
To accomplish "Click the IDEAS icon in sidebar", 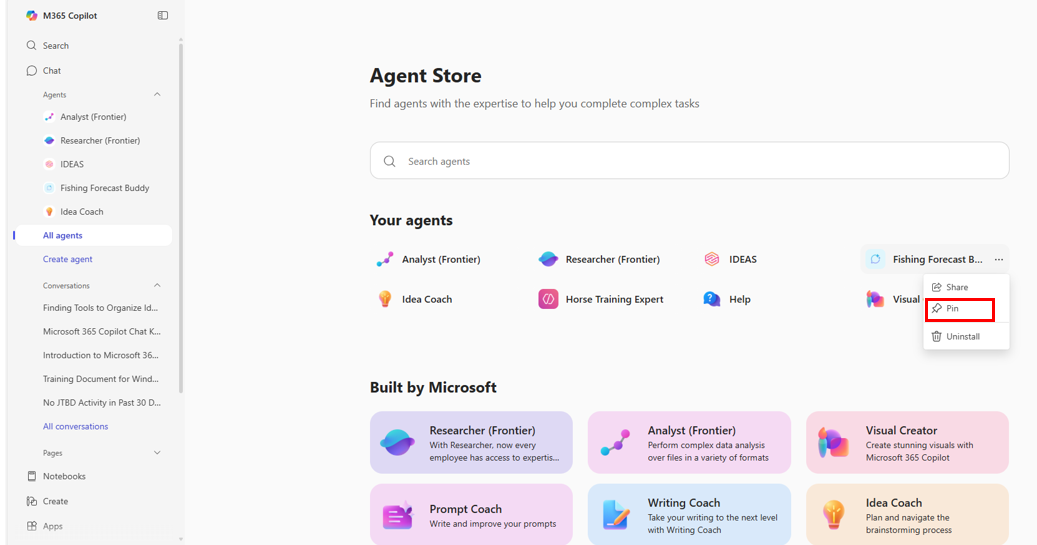I will (49, 165).
